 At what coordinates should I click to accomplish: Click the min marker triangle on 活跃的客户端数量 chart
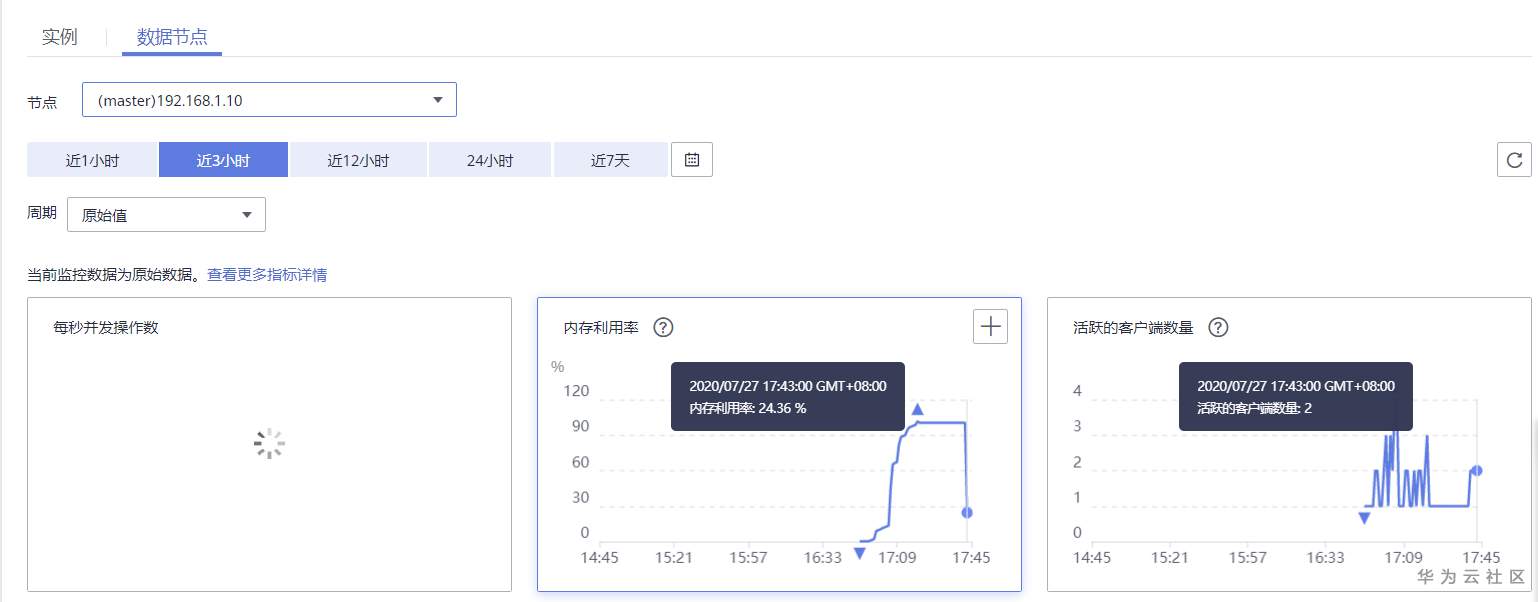click(x=1364, y=517)
